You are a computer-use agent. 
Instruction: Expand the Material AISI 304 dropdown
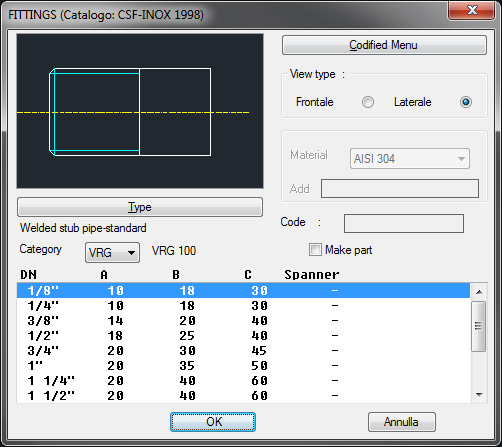tap(410, 159)
